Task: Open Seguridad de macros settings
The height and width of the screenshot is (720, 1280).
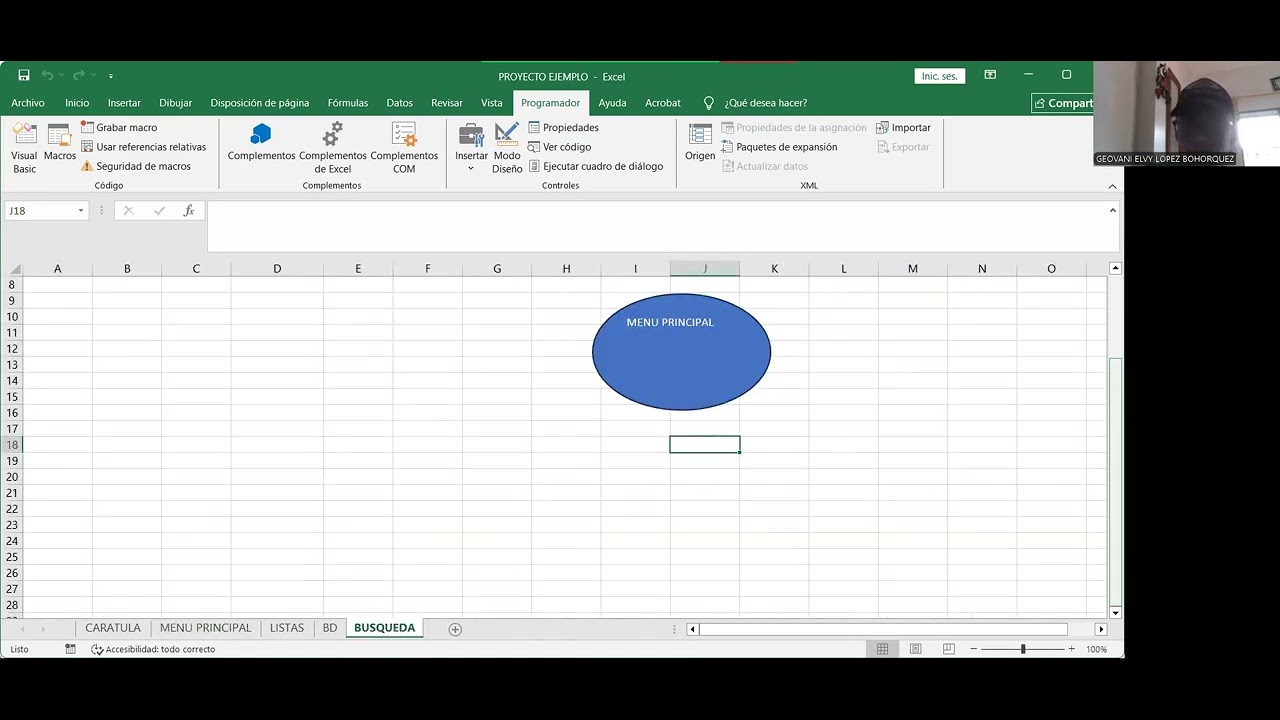Action: point(135,166)
